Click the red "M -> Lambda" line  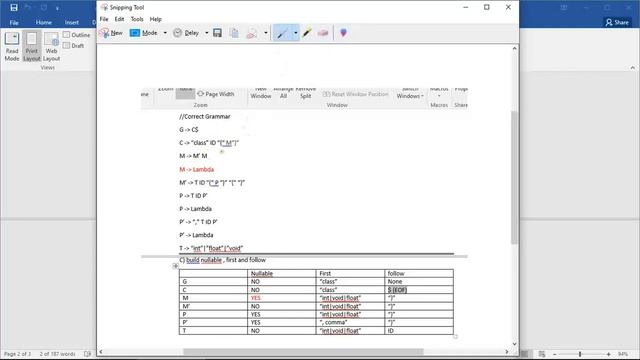pyautogui.click(x=196, y=169)
